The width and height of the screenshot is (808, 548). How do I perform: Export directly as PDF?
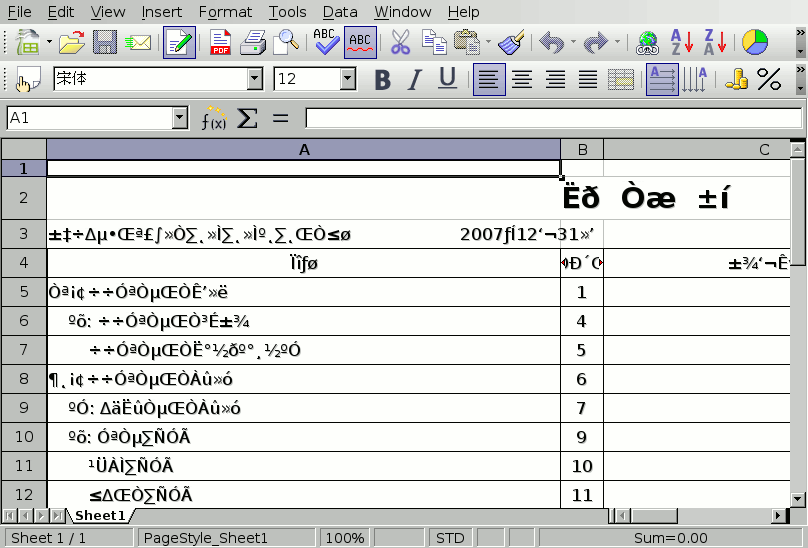(220, 43)
